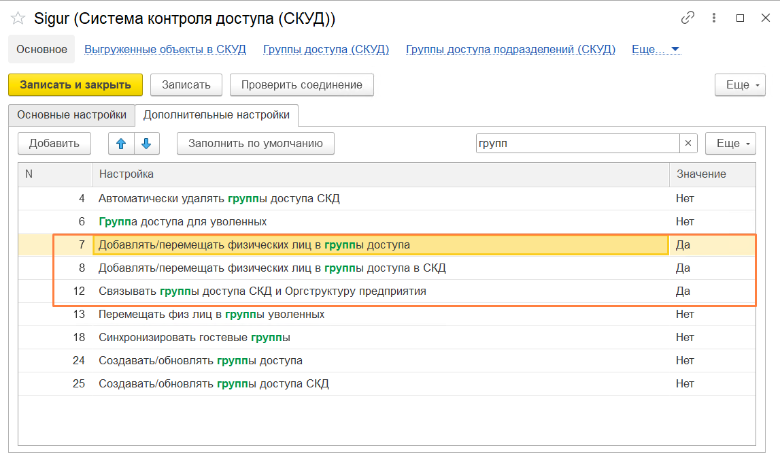Select the Дополнительные настройки tab

pyautogui.click(x=217, y=115)
